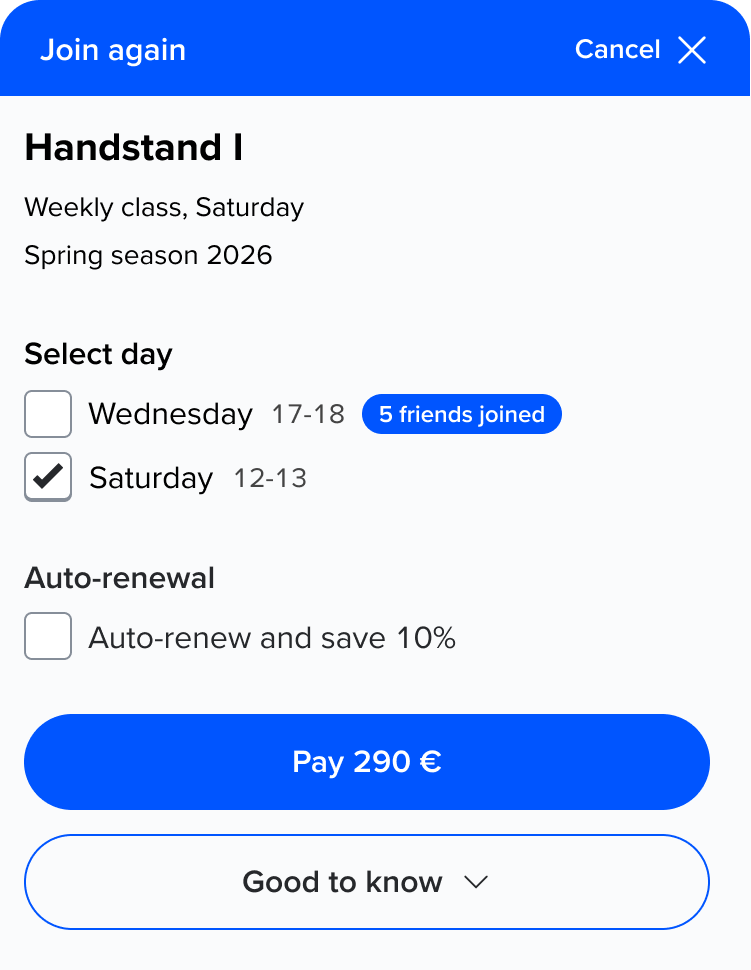Click the Saturday day label

pyautogui.click(x=151, y=478)
